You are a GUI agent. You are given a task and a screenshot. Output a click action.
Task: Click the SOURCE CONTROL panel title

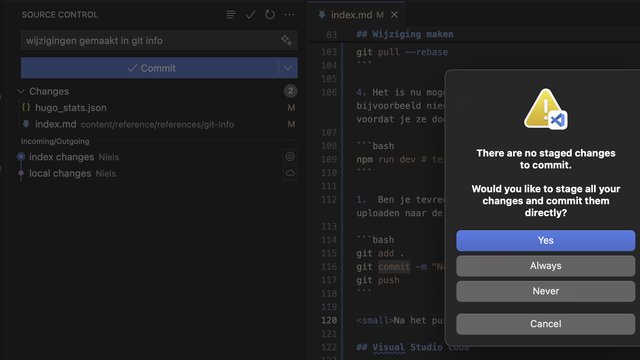pos(60,15)
